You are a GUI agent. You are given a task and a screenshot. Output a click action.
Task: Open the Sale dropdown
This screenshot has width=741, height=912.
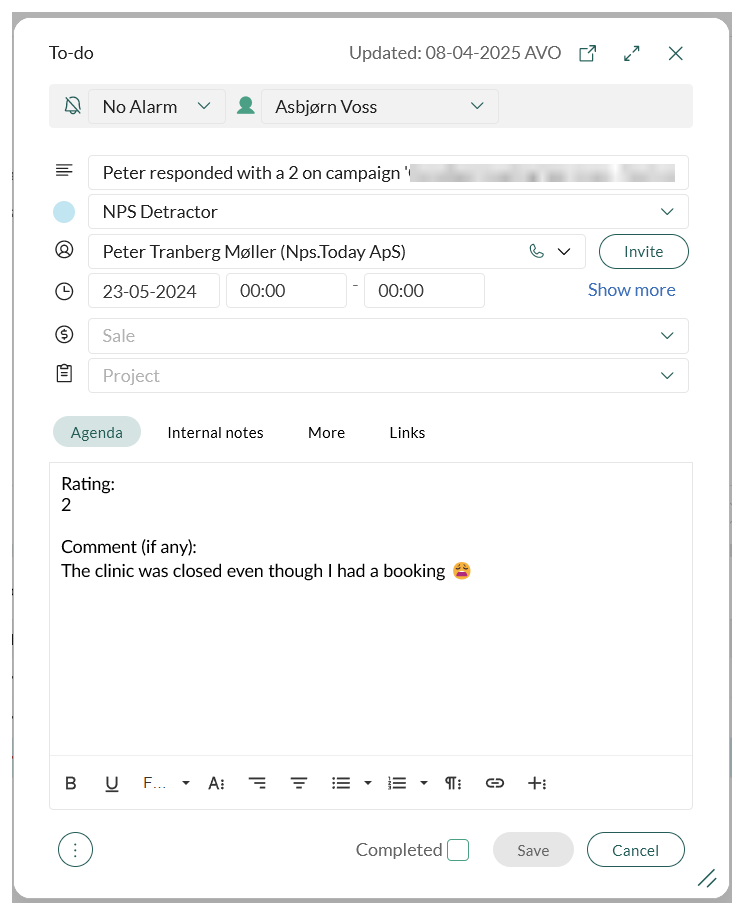pyautogui.click(x=388, y=336)
